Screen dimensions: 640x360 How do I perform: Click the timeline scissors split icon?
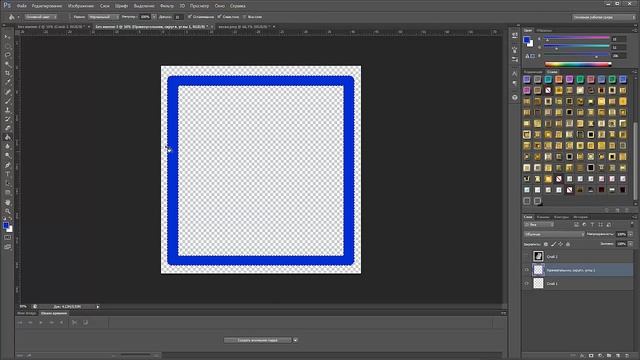74,322
